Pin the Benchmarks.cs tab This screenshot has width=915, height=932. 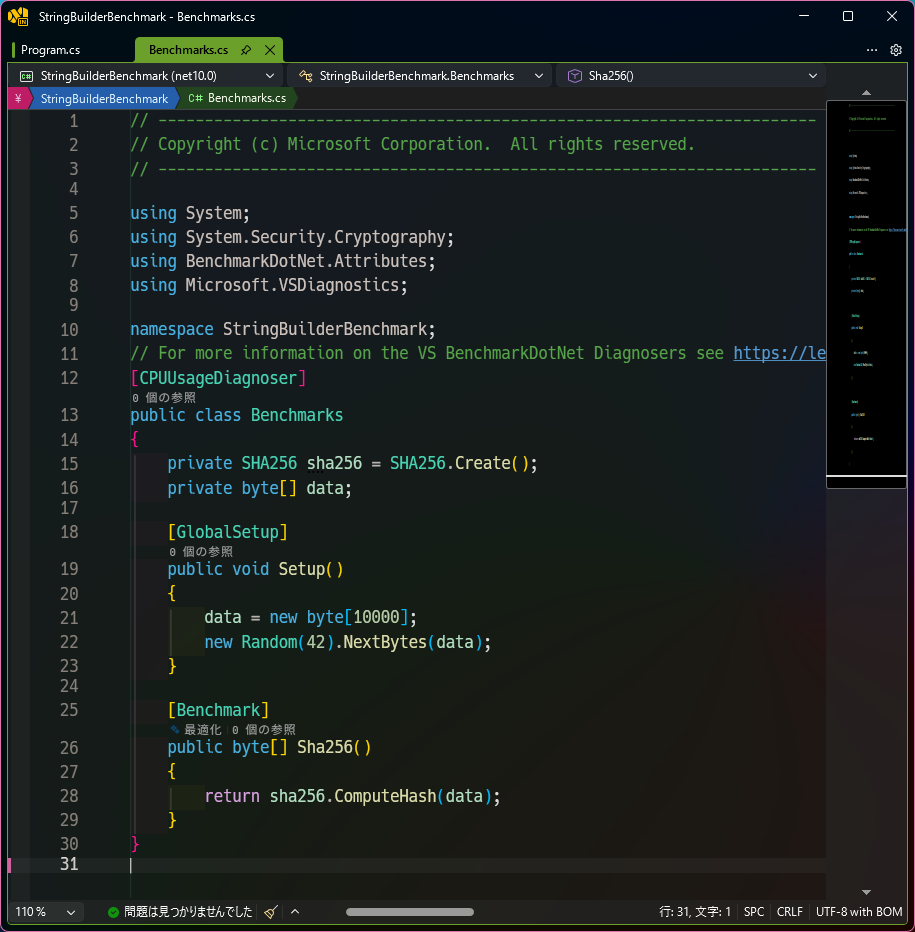246,50
